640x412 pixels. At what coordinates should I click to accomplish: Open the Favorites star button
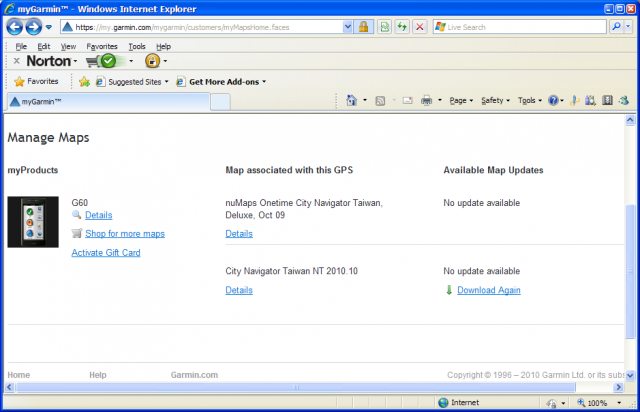[x=36, y=82]
